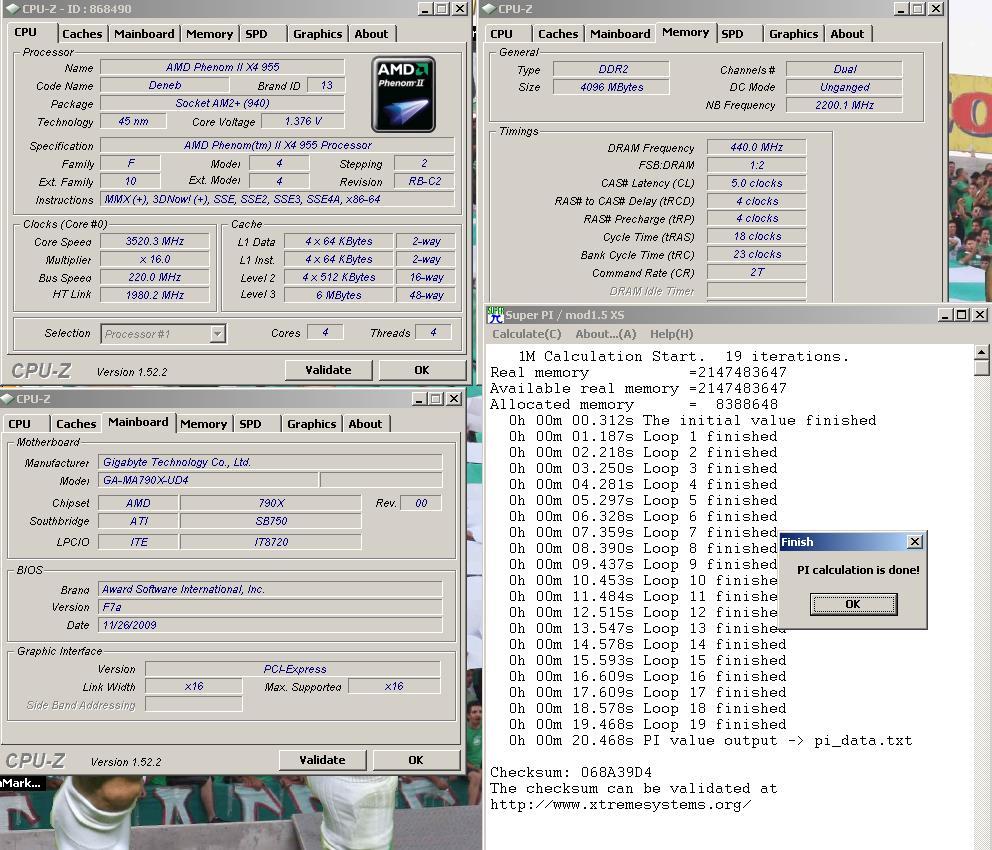Open Caches tab in top-right CPU-Z window

pos(558,34)
